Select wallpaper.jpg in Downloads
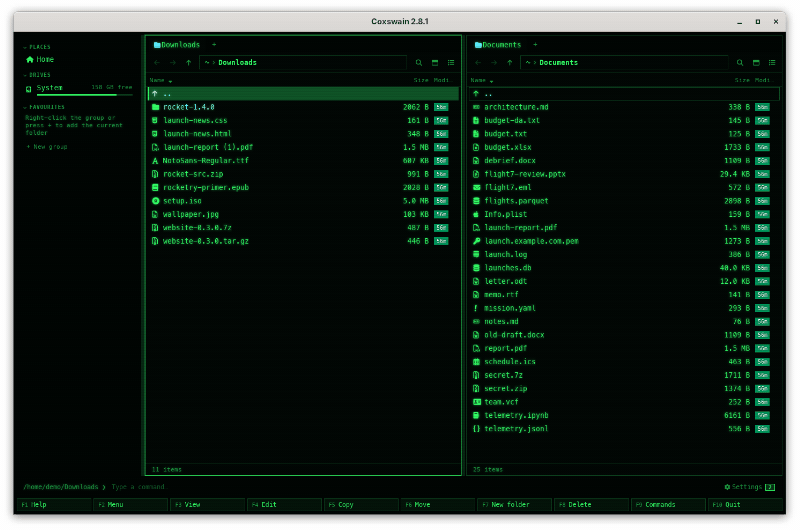 pos(303,214)
